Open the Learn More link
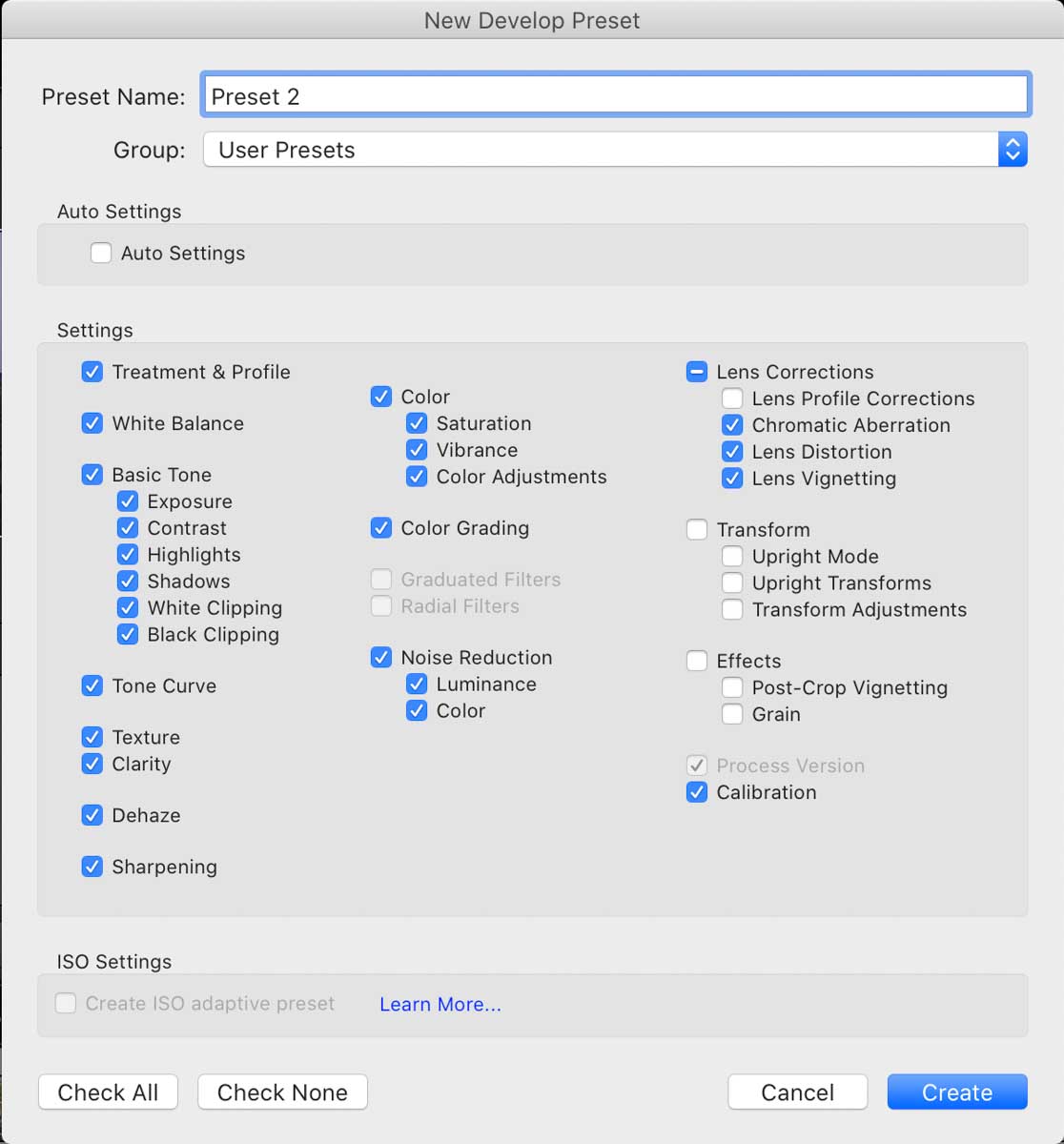The width and height of the screenshot is (1064, 1144). [440, 1004]
